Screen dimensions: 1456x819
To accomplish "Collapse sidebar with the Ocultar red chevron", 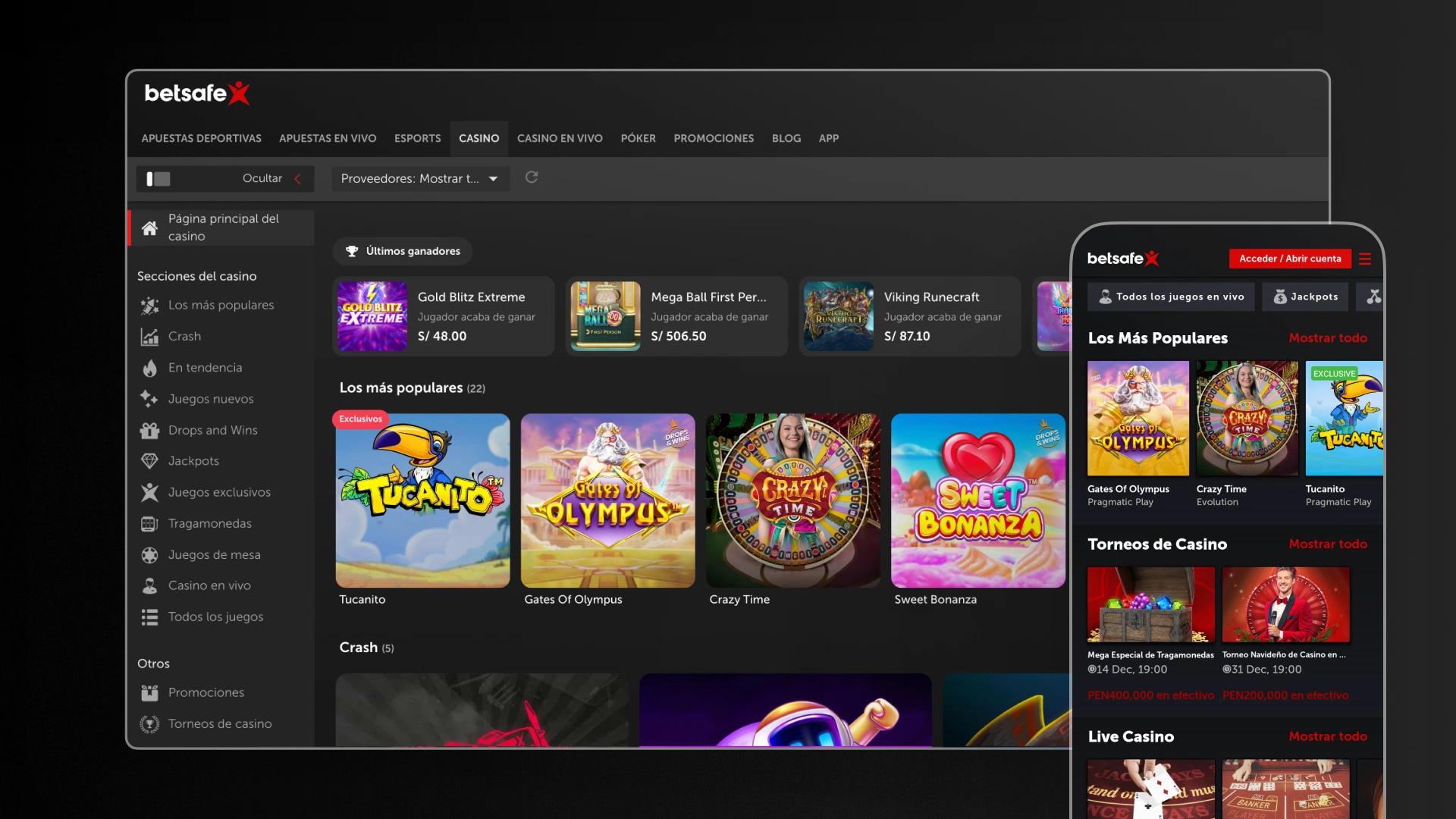I will click(298, 179).
